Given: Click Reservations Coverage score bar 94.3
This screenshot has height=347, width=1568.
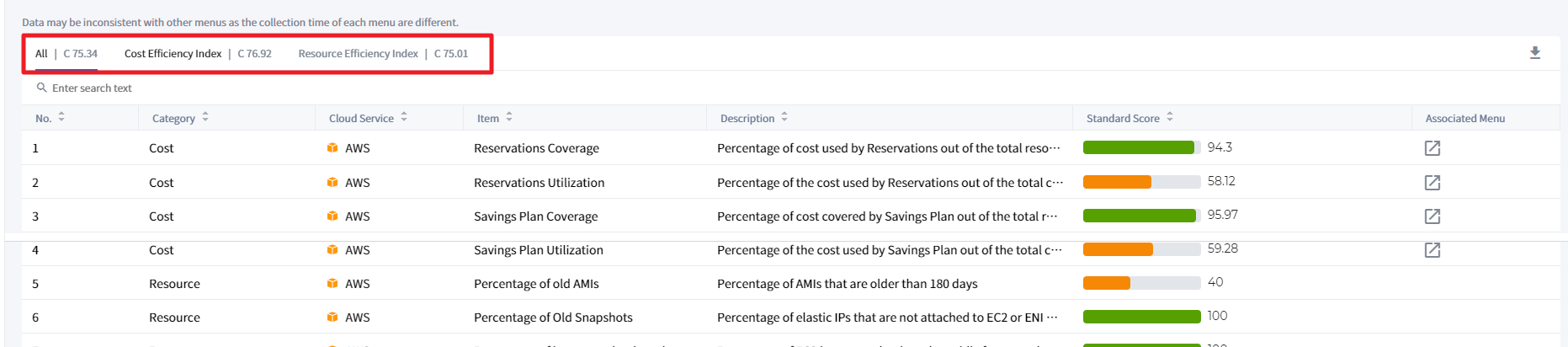Looking at the screenshot, I should tap(1140, 148).
